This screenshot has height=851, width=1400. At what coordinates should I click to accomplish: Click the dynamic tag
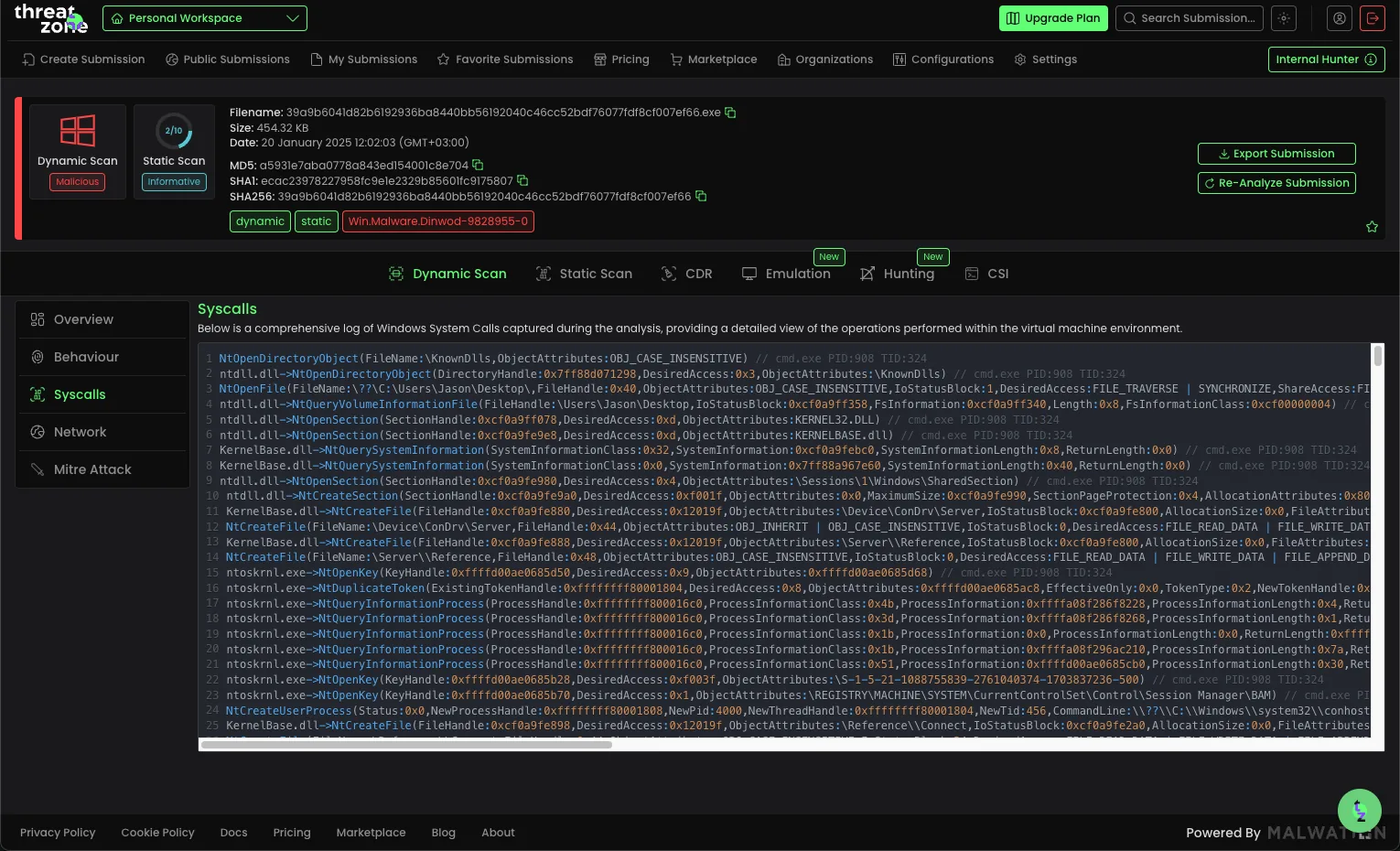(260, 221)
